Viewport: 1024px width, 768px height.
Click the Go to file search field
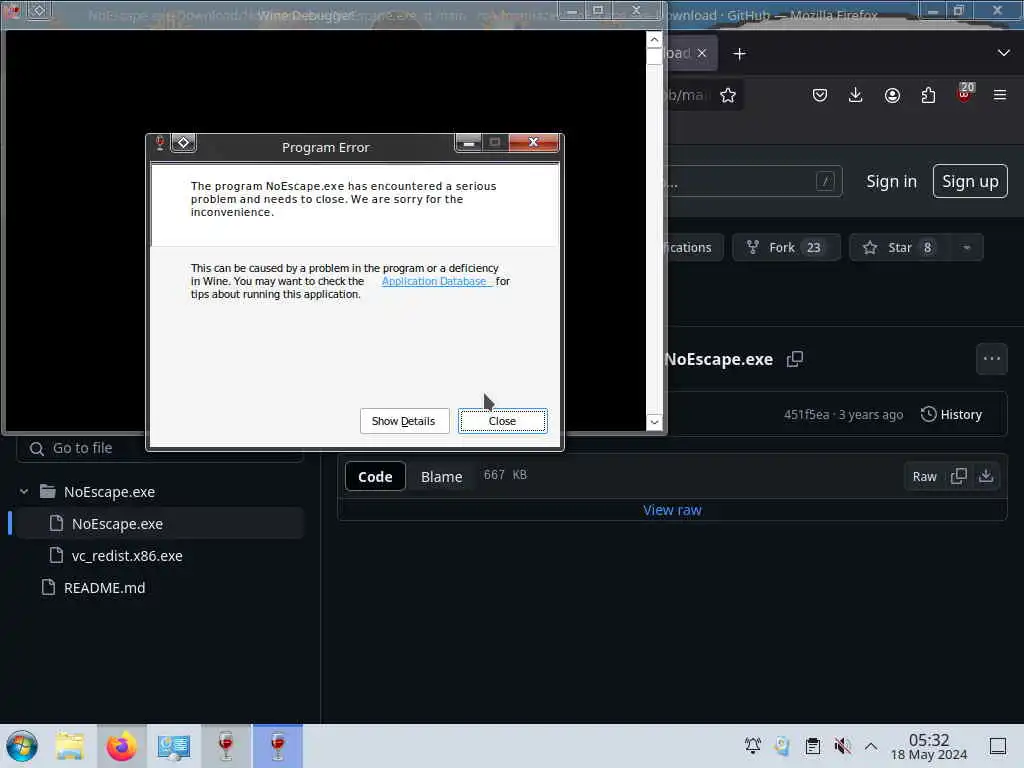click(x=160, y=448)
